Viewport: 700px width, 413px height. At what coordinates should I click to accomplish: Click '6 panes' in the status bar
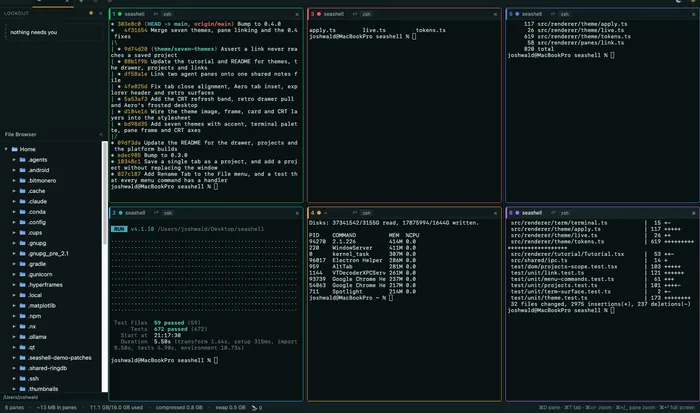(14, 408)
